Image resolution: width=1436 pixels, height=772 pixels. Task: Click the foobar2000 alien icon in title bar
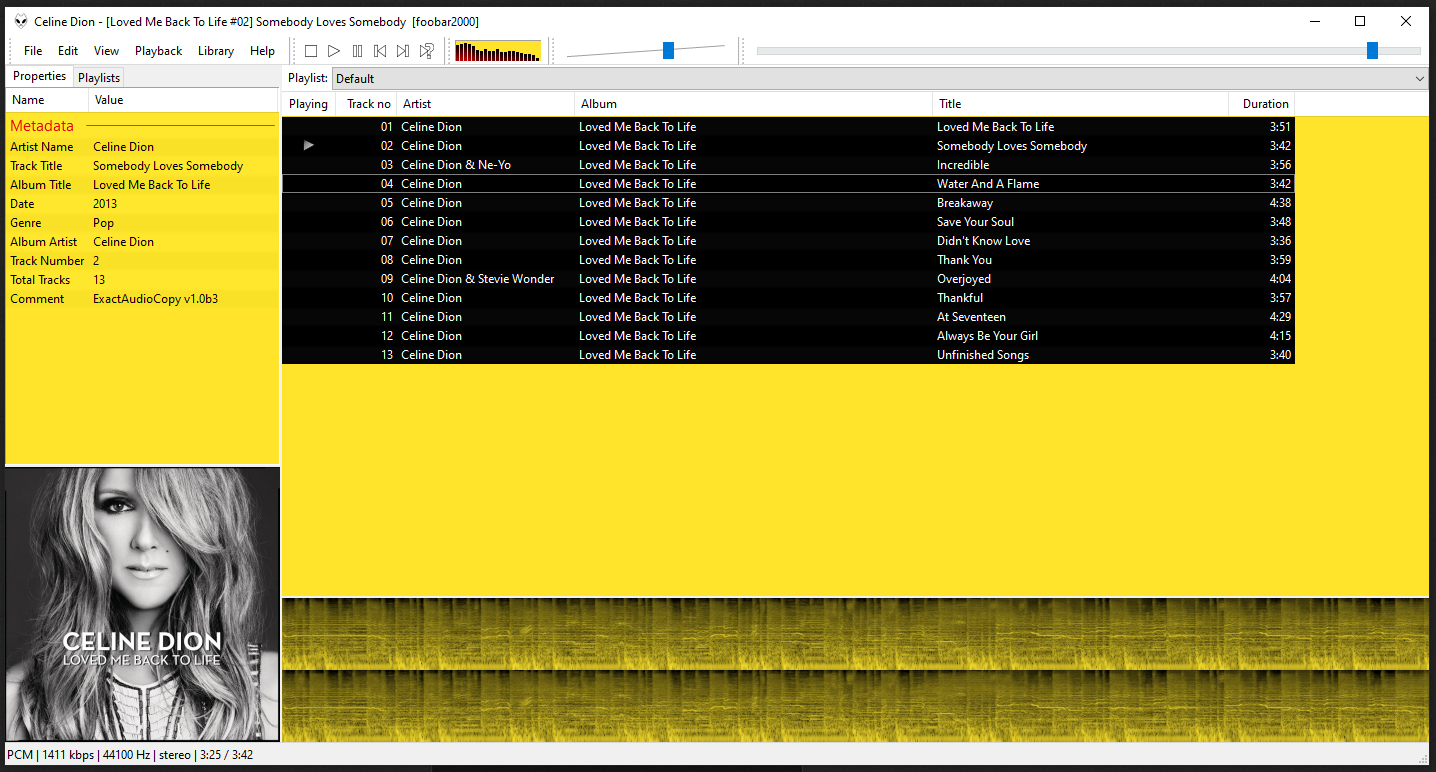point(21,21)
